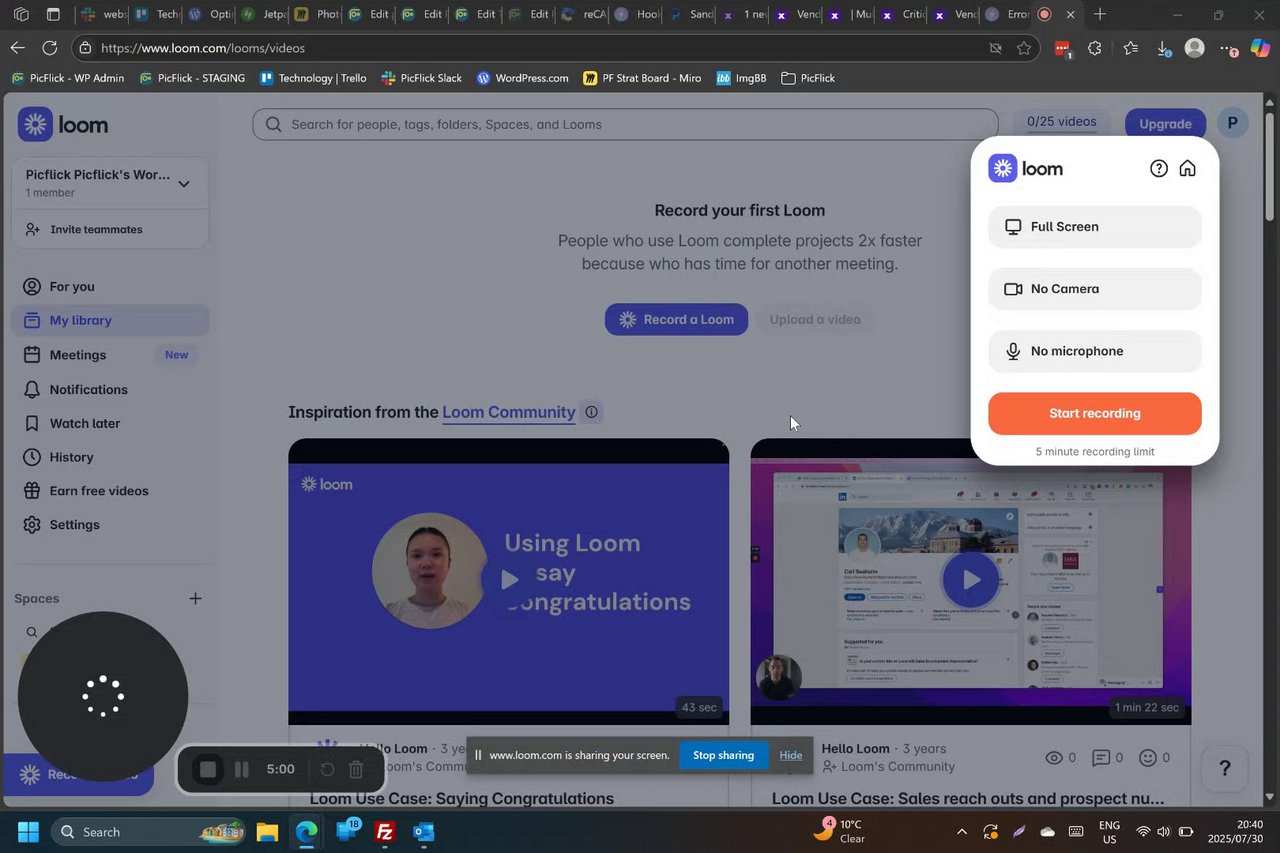Viewport: 1280px width, 853px height.
Task: Open help in the Loom recorder popup
Action: click(x=1159, y=169)
